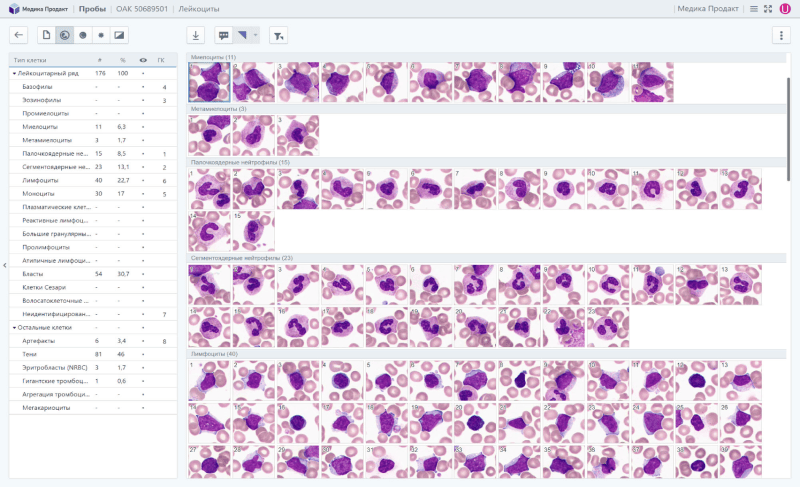Image resolution: width=800 pixels, height=487 pixels.
Task: Collapse the Лейкоцитарный ряд tree group
Action: coord(14,74)
